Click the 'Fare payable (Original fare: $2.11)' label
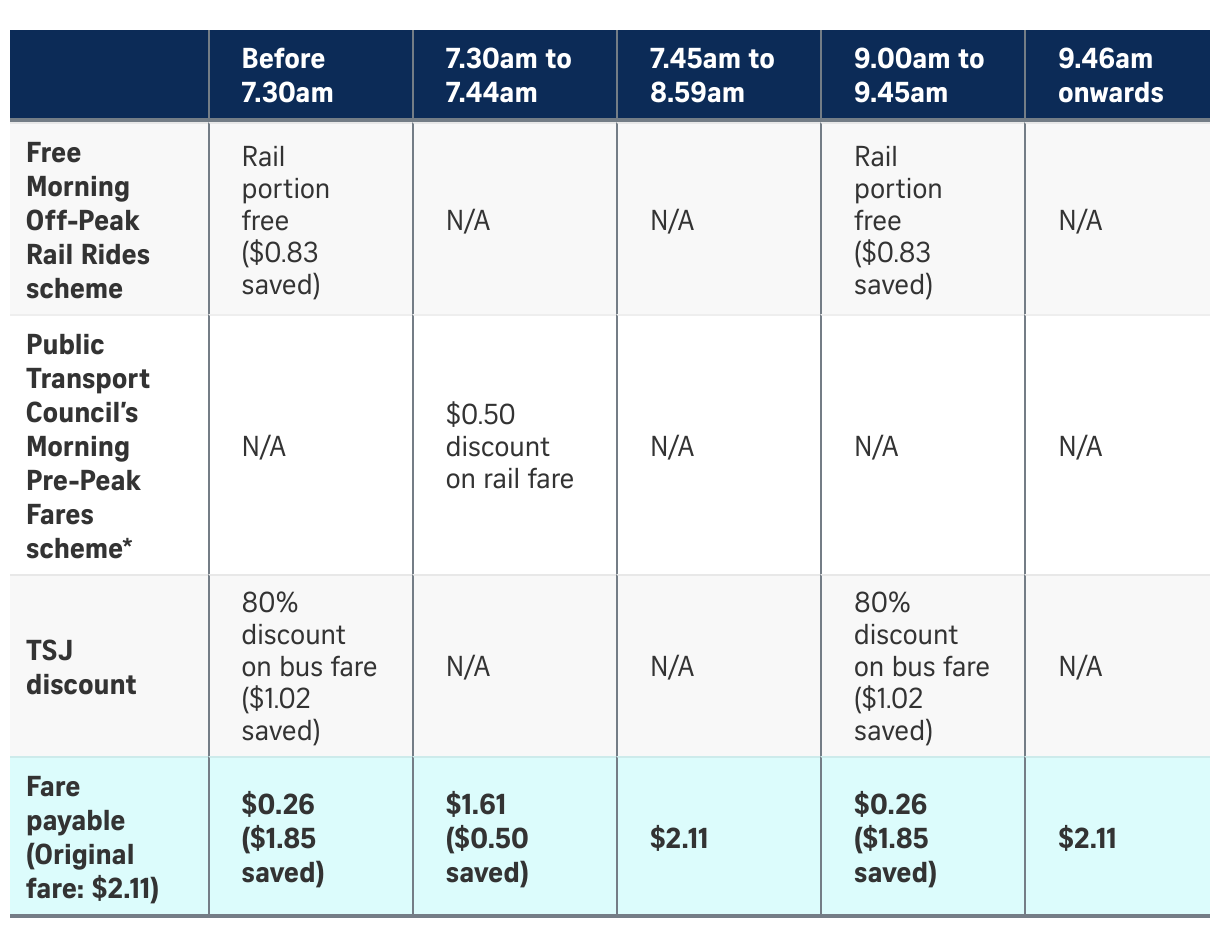The image size is (1220, 928). click(x=92, y=837)
